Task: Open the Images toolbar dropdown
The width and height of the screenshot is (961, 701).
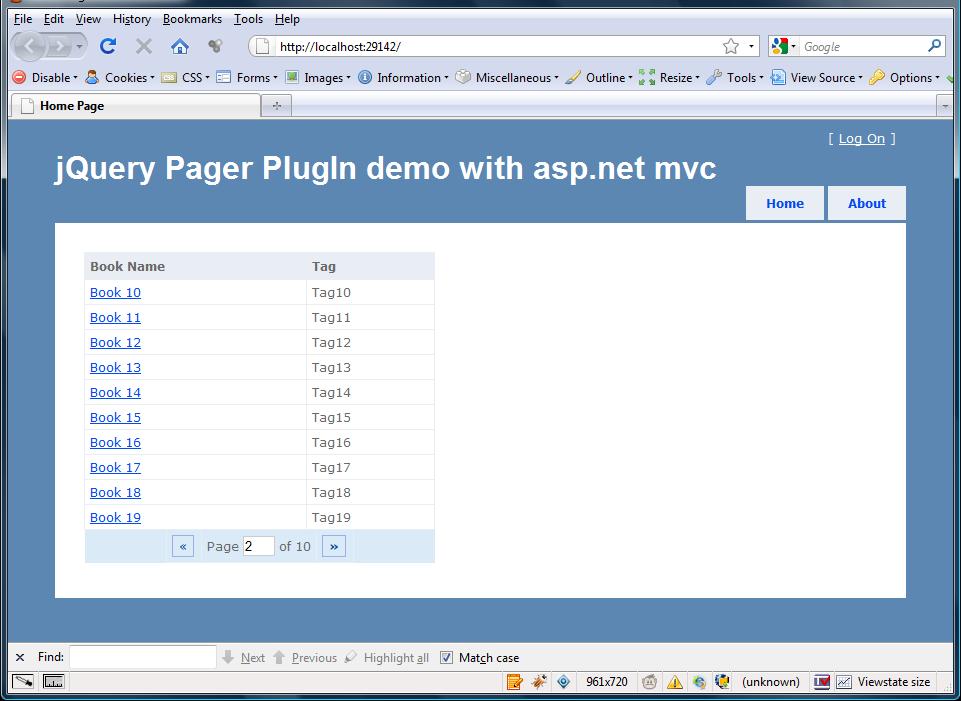Action: 318,78
